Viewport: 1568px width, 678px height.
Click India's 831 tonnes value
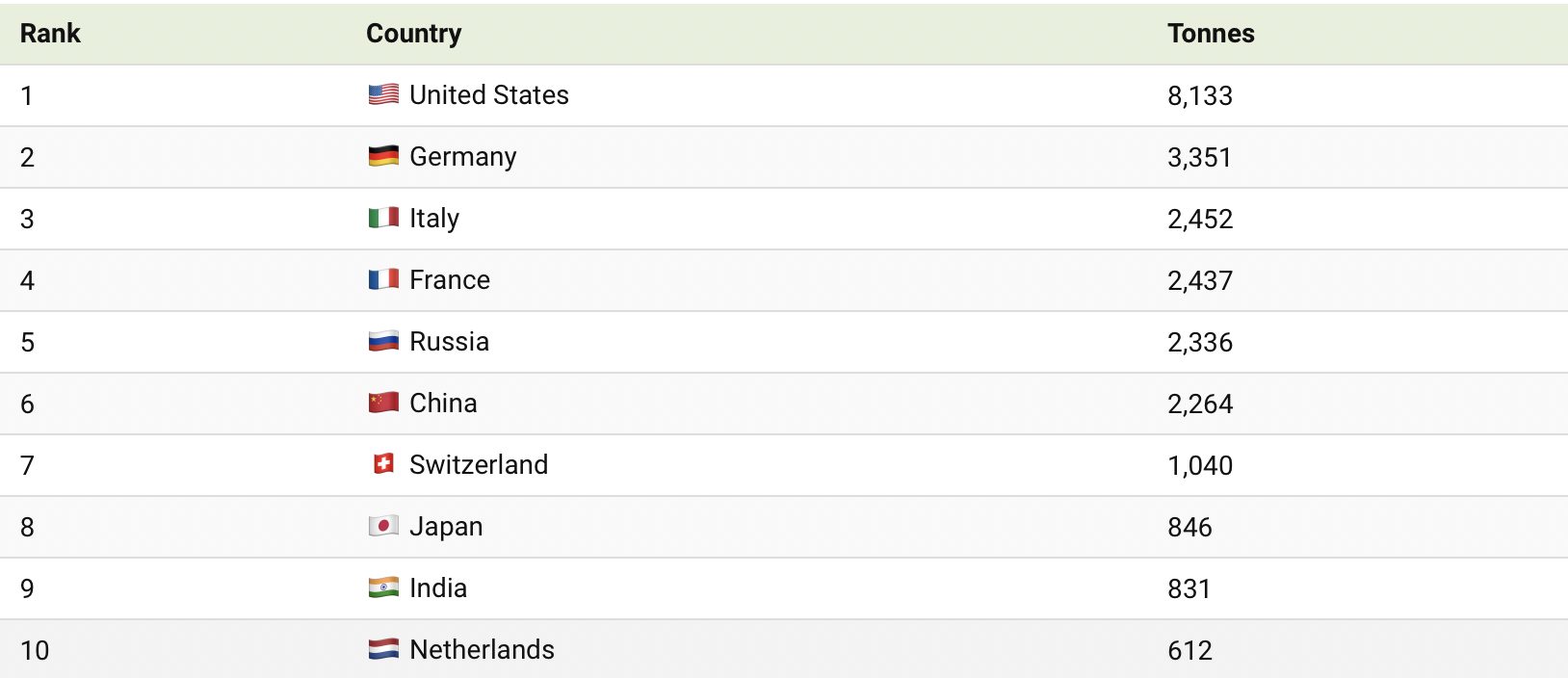tap(1189, 588)
